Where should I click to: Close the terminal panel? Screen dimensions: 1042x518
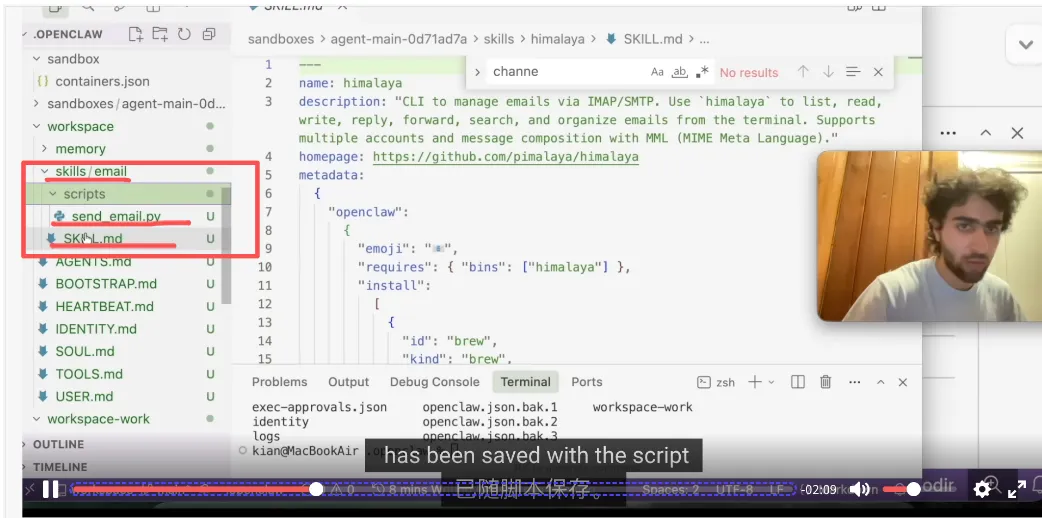(x=902, y=382)
